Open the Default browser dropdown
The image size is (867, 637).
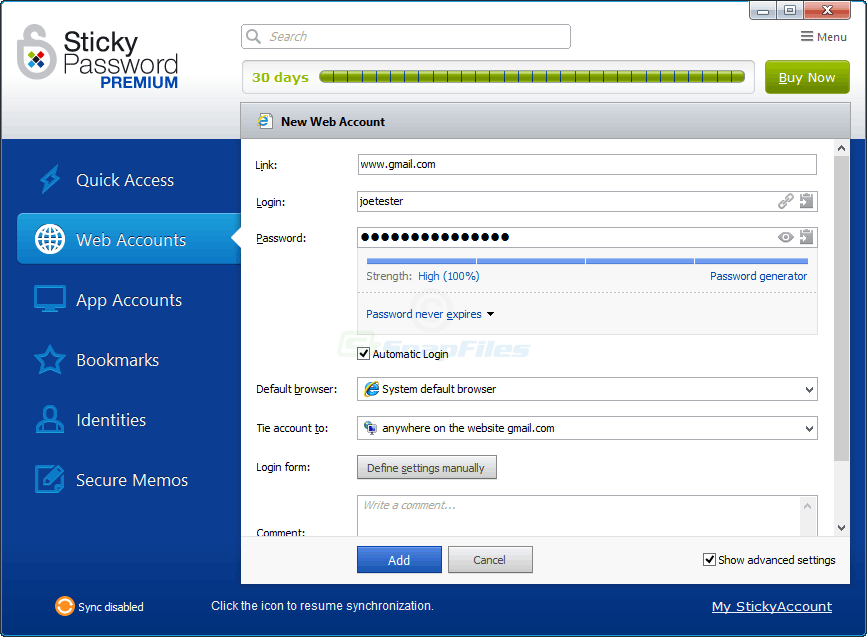coord(587,389)
